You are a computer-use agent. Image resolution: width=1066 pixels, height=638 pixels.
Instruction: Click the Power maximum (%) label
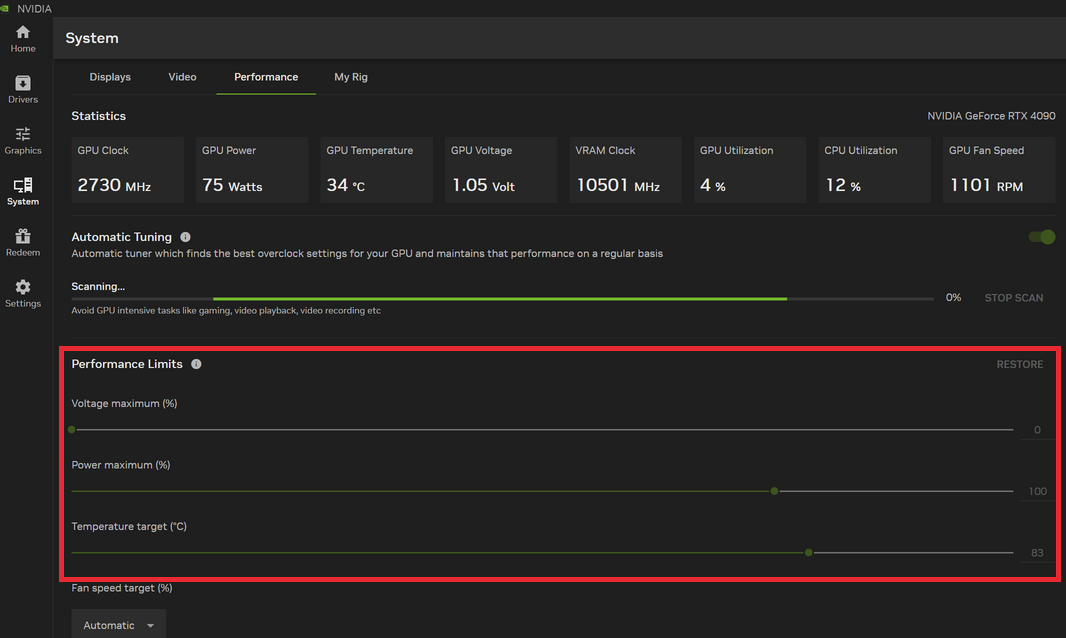121,465
